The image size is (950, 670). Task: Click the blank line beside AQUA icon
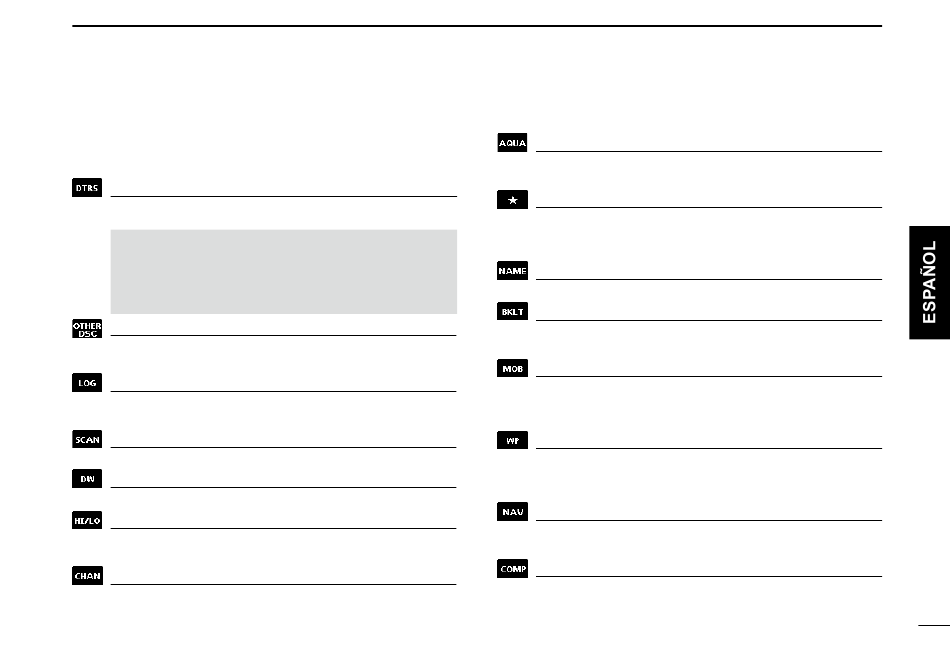(709, 151)
